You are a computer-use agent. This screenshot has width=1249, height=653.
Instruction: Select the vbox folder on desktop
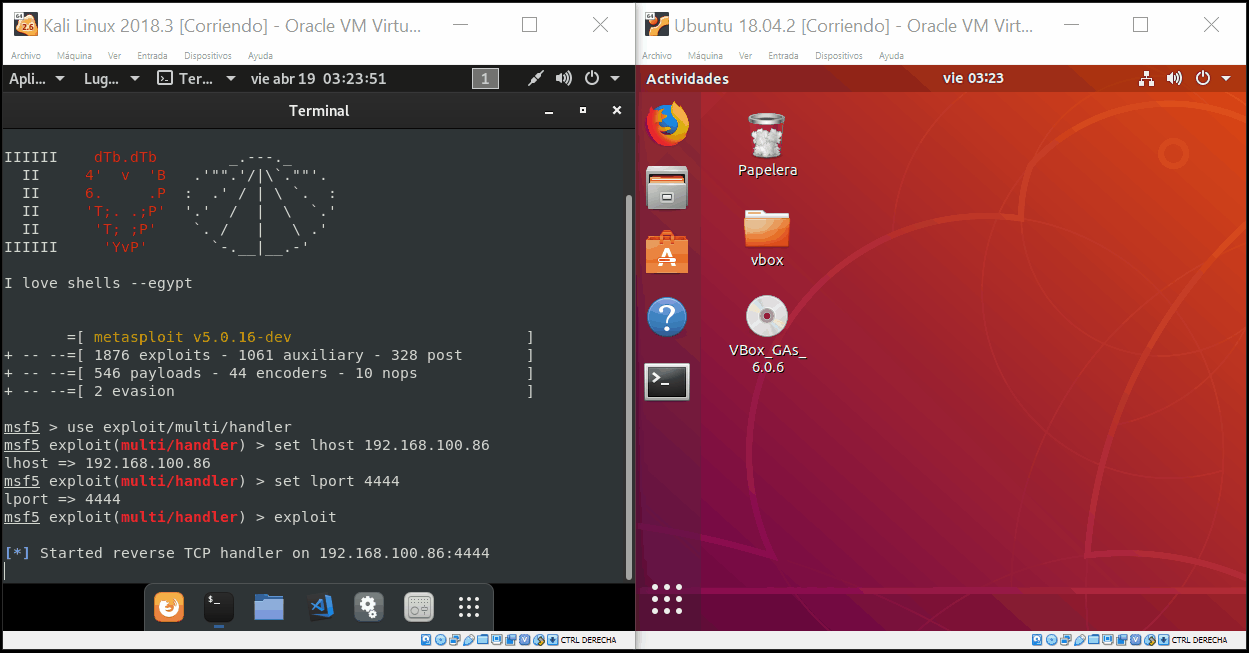767,238
